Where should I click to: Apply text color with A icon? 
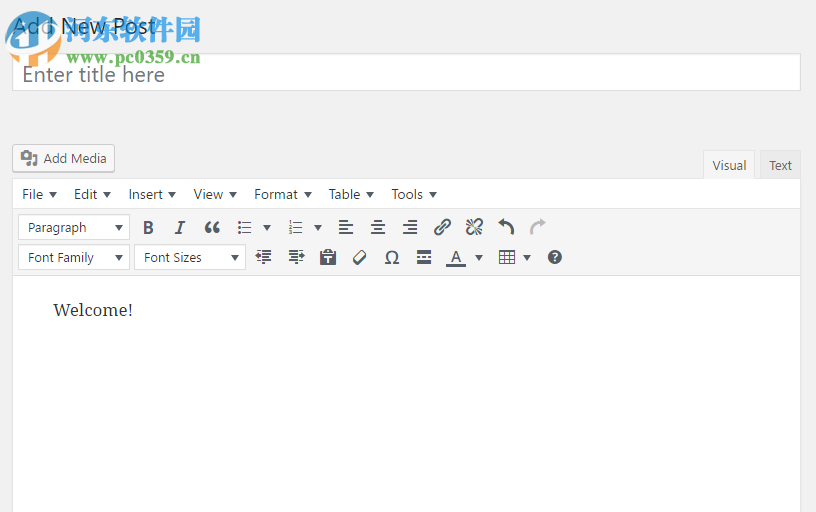(456, 257)
